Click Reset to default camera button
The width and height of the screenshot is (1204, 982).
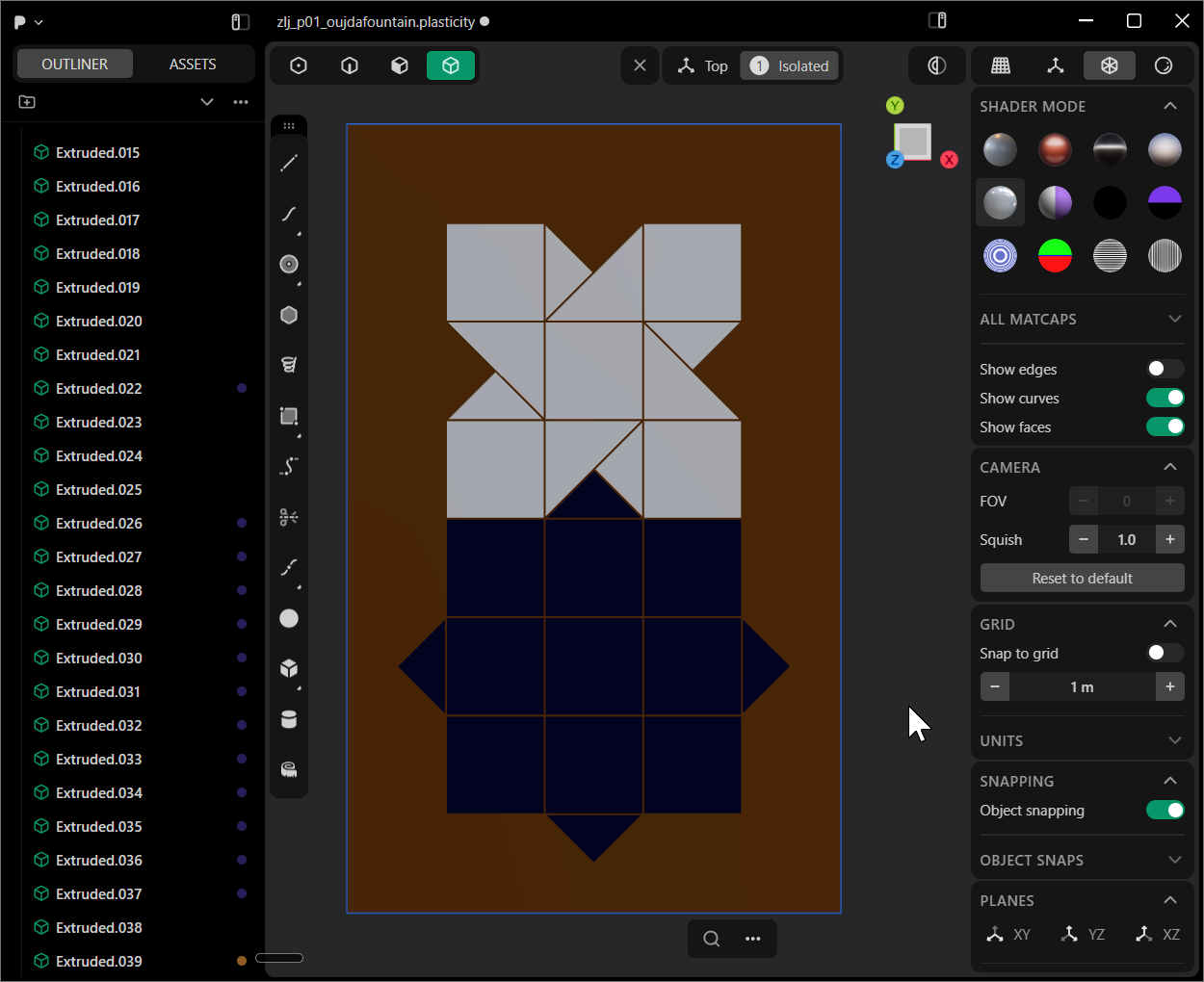click(x=1083, y=578)
